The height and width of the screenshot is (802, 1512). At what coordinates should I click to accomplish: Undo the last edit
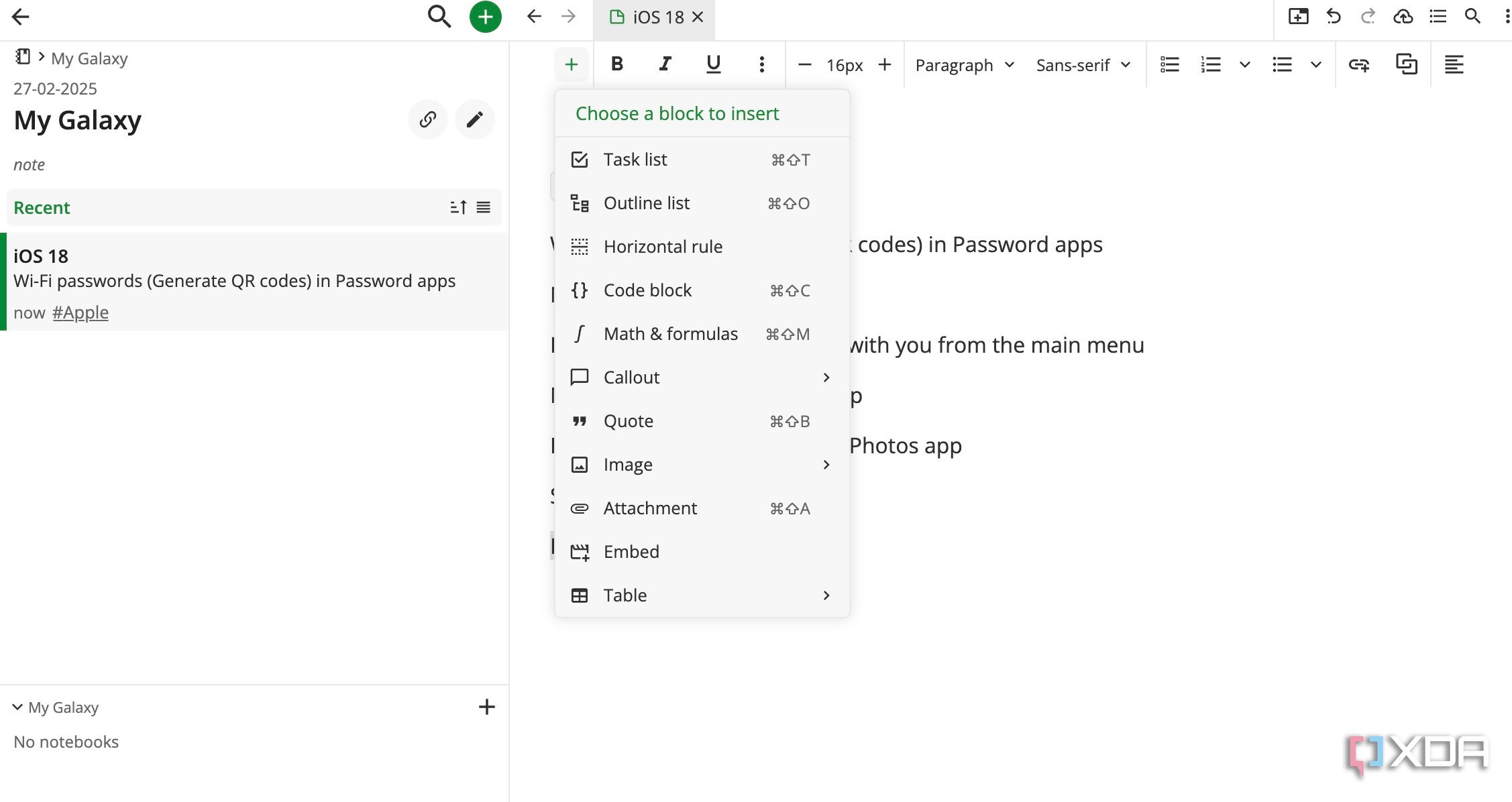click(1334, 16)
